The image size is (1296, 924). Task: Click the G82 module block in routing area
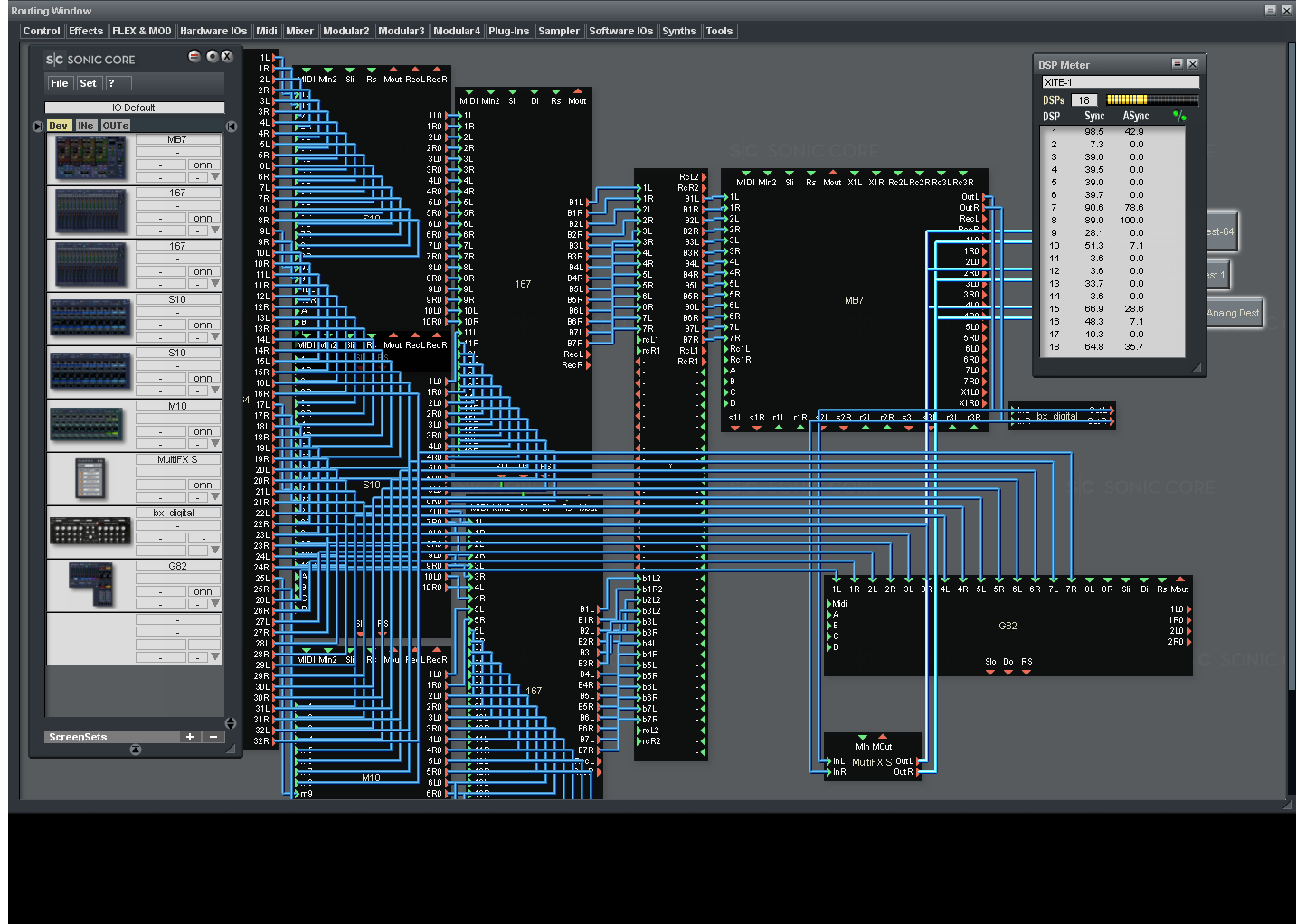point(1007,626)
